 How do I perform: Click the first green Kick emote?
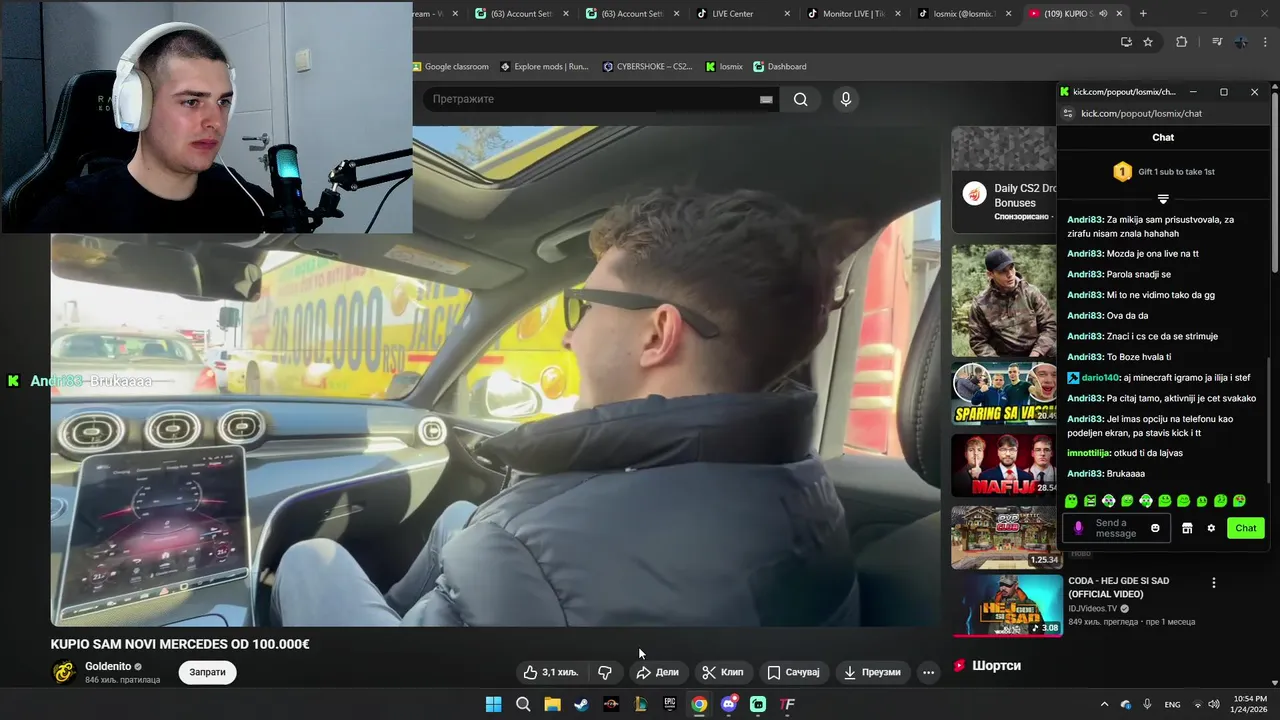click(1071, 501)
